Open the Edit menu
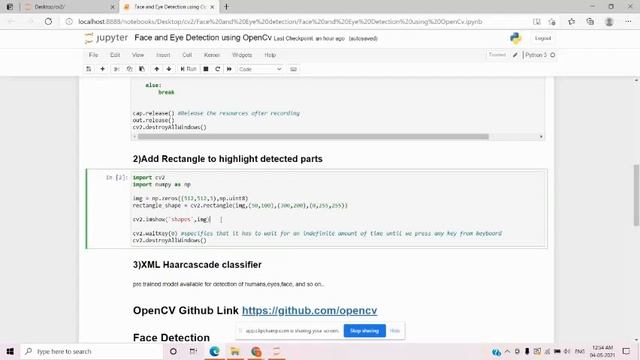Viewport: 640px width, 360px height. click(x=115, y=55)
